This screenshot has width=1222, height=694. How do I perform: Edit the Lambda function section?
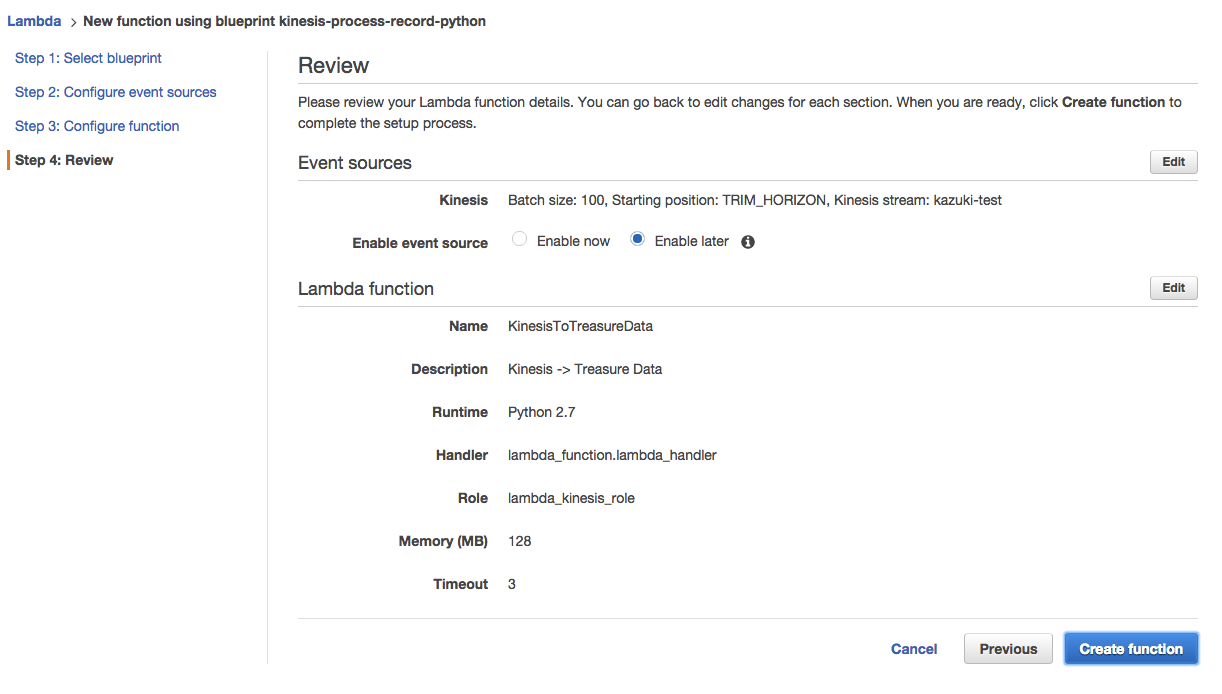[1173, 288]
